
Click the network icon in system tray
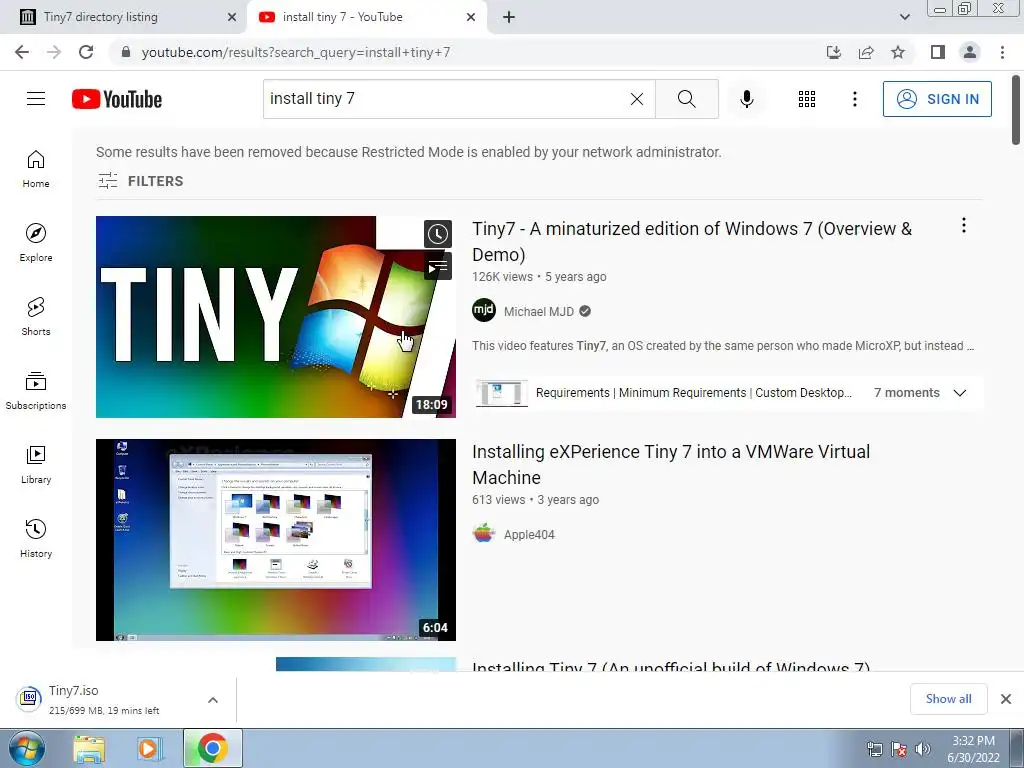(x=874, y=749)
